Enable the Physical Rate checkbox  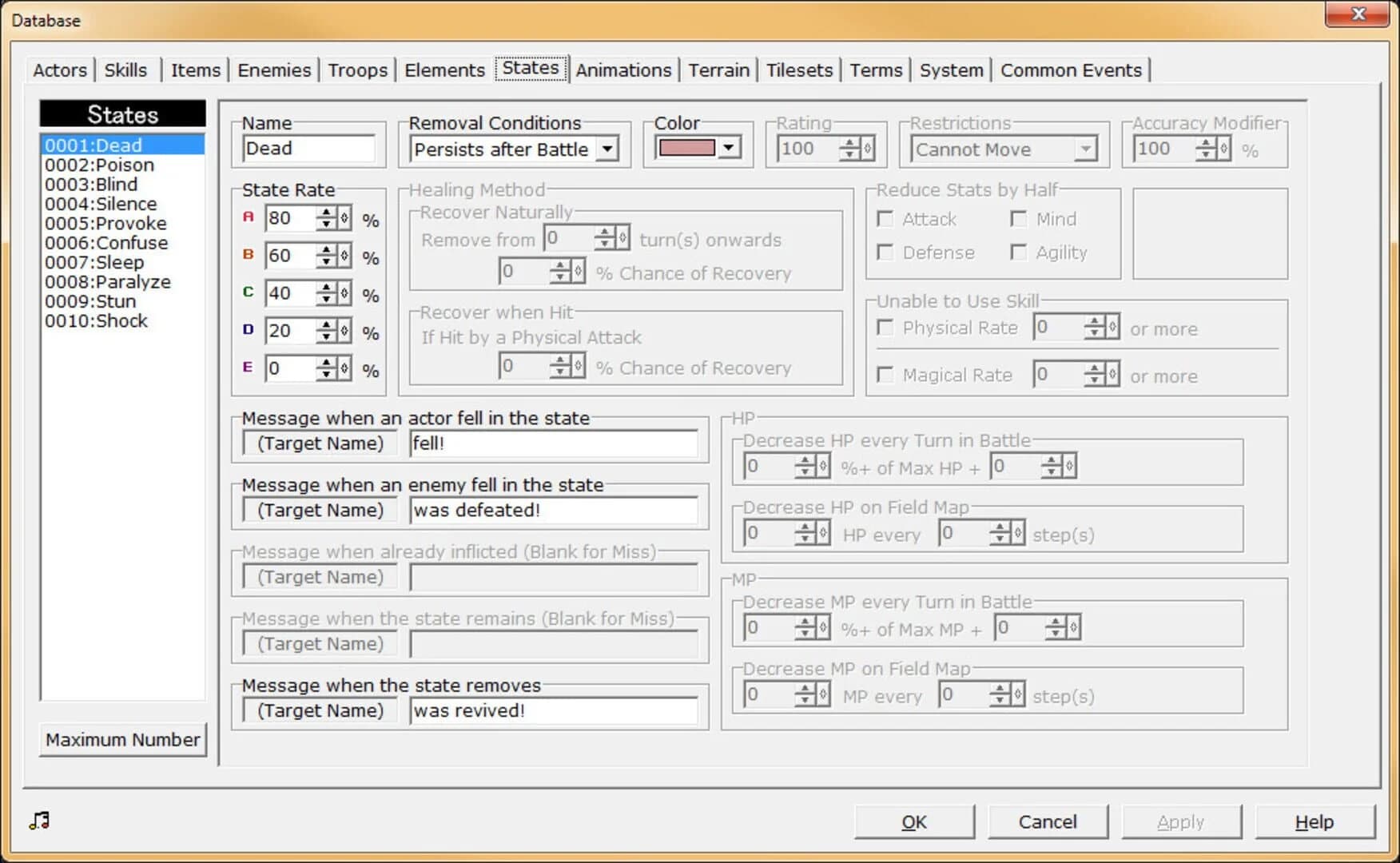(x=885, y=328)
